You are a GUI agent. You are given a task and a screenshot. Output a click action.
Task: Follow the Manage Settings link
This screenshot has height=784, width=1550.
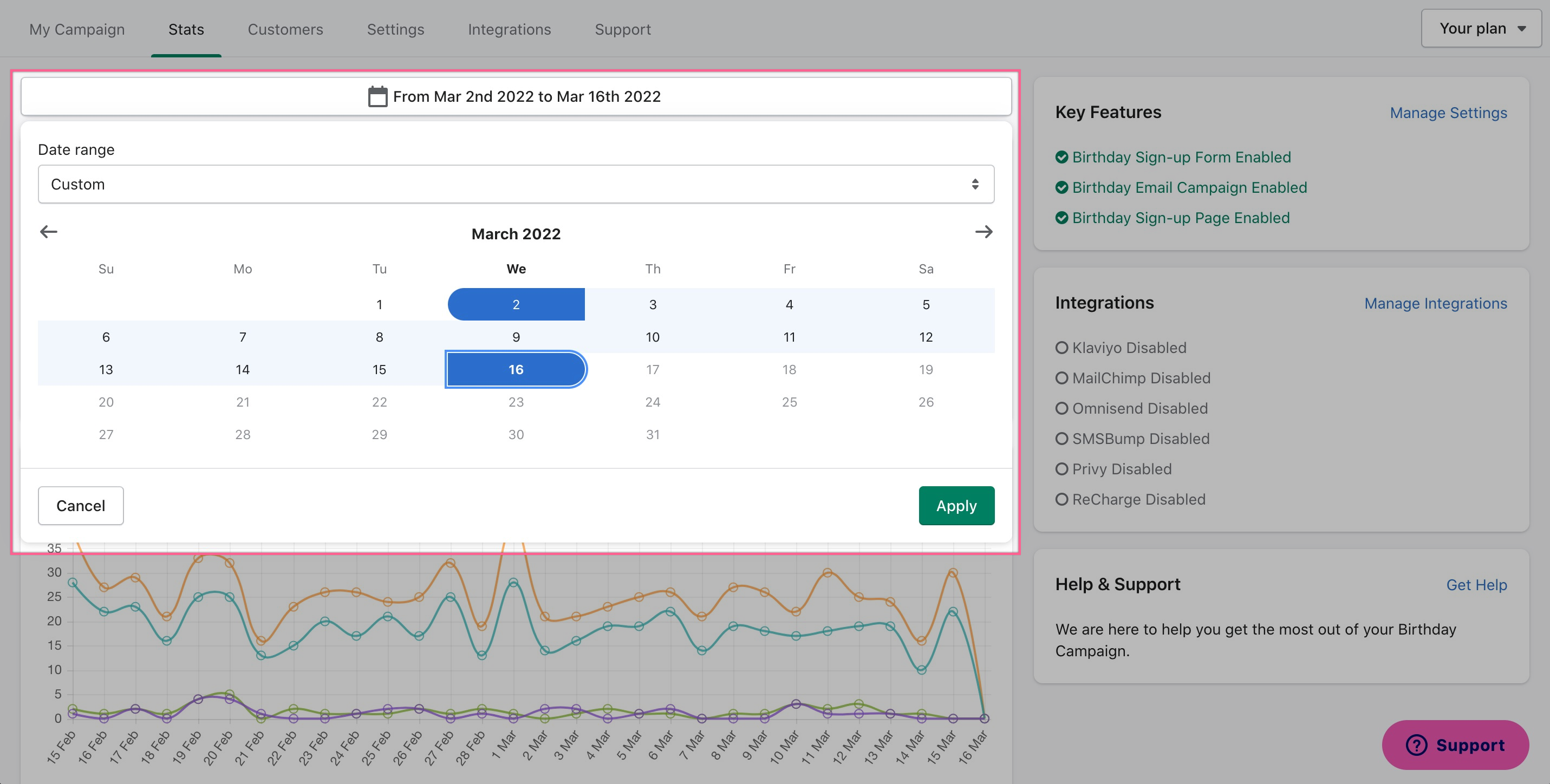[x=1448, y=113]
